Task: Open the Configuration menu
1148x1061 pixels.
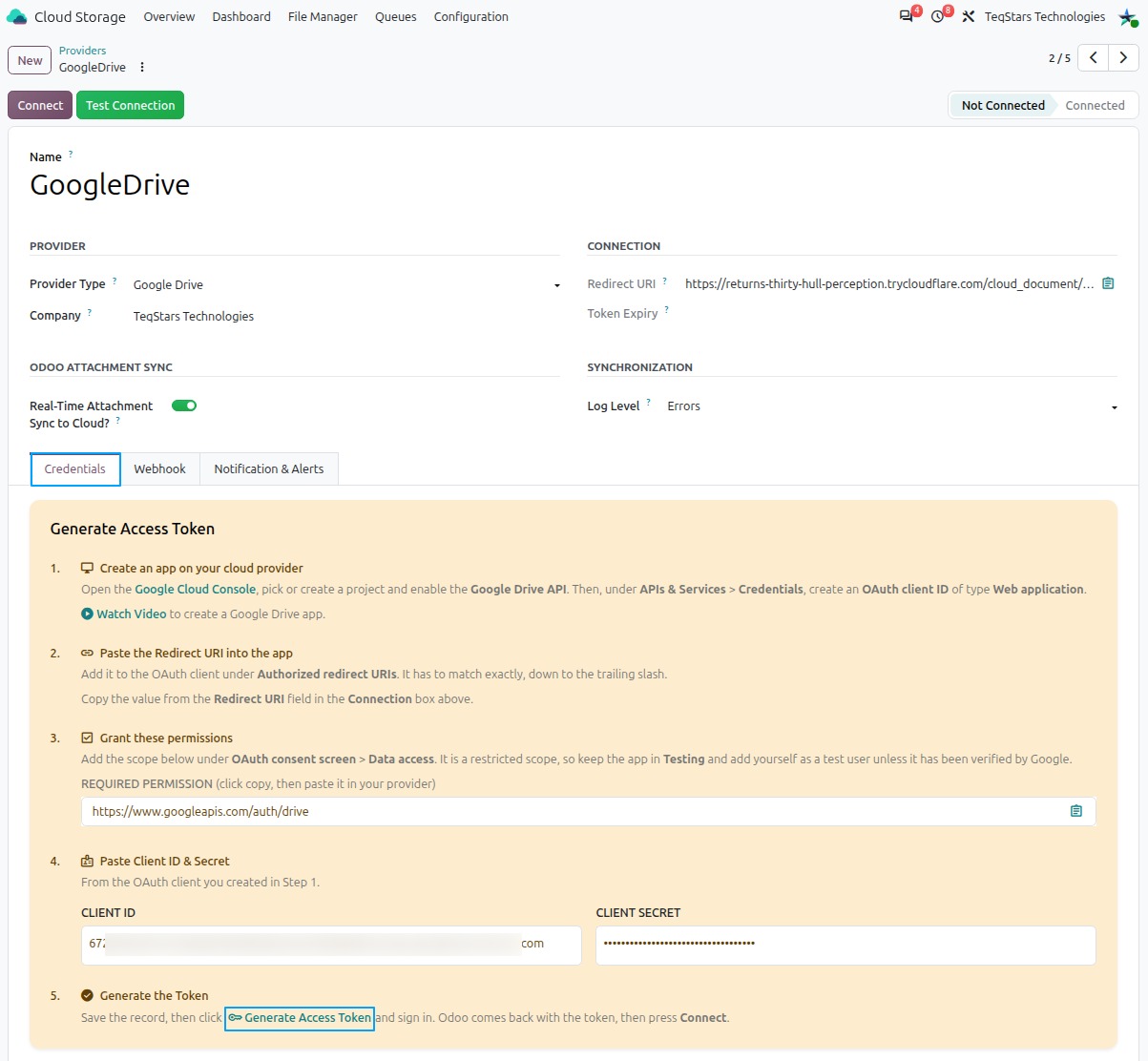Action: pos(471,16)
